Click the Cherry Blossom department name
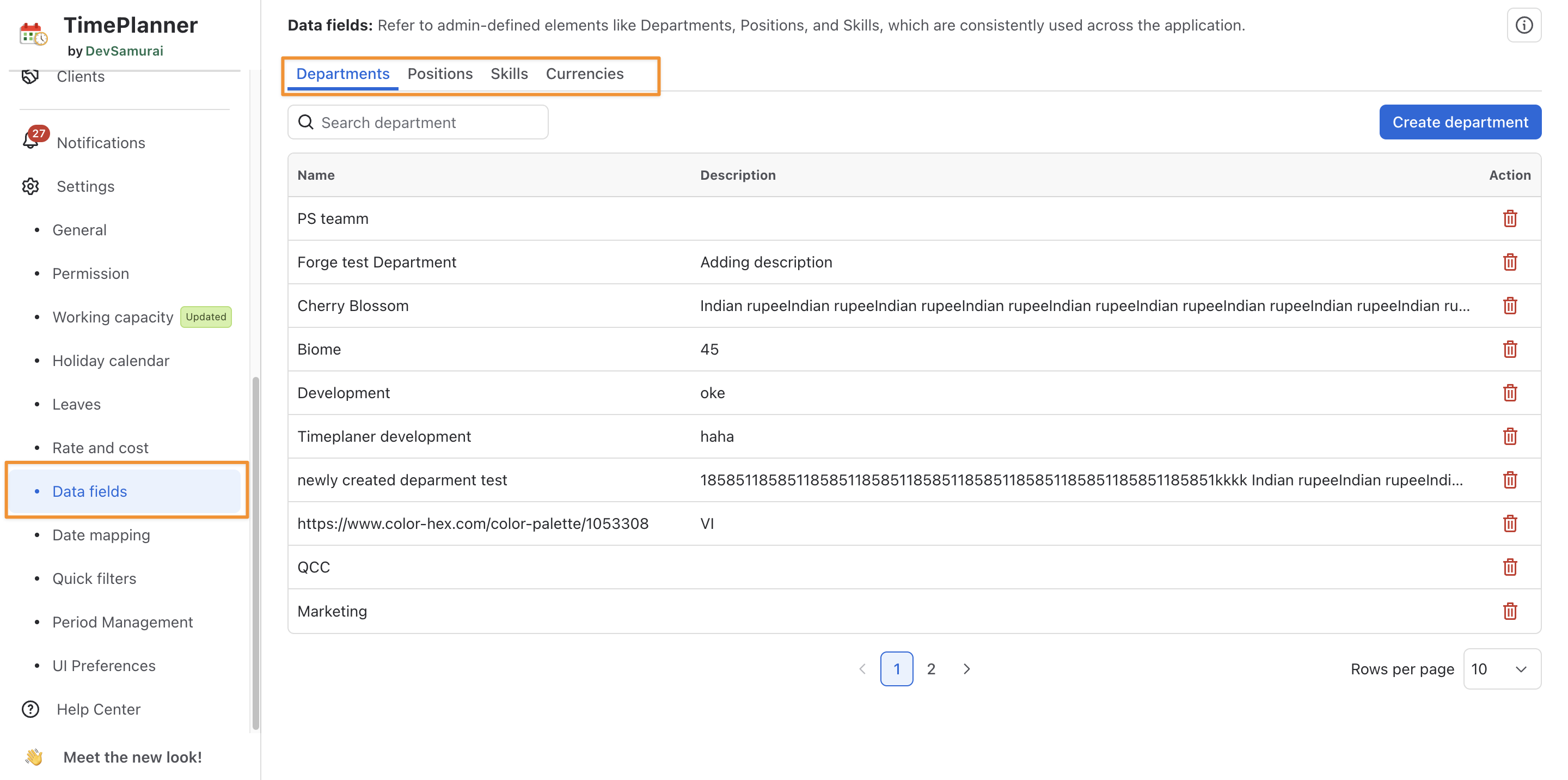Viewport: 1568px width, 780px height. pos(353,306)
